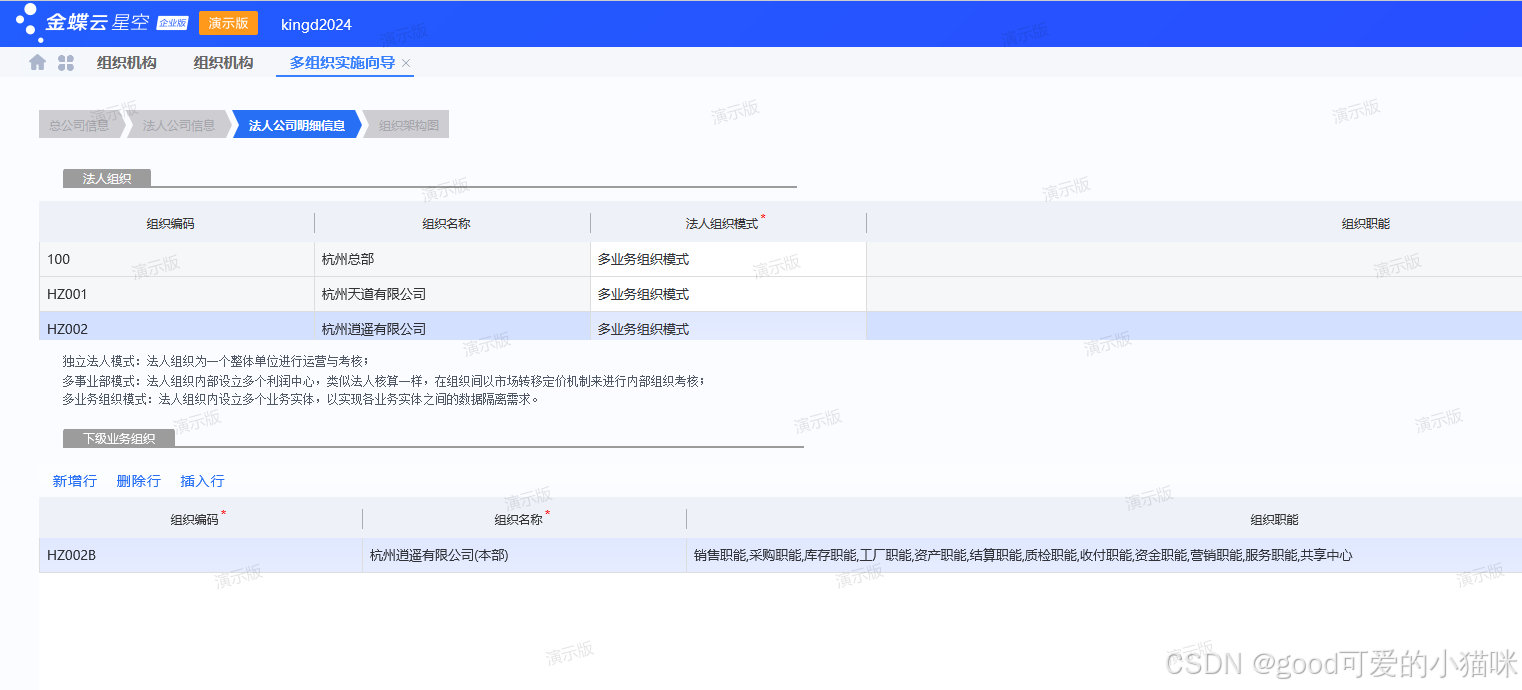This screenshot has height=690, width=1522.
Task: Click 杭州总部 name cell
Action: [x=452, y=259]
